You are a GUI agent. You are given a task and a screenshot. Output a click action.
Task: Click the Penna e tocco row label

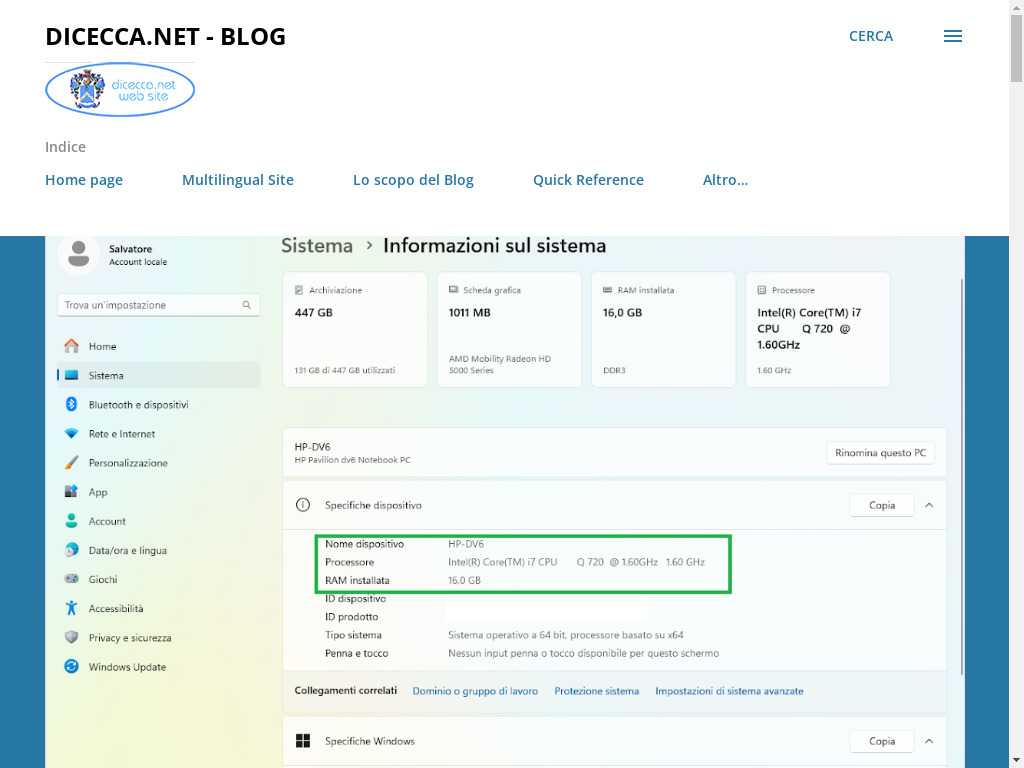tap(357, 653)
